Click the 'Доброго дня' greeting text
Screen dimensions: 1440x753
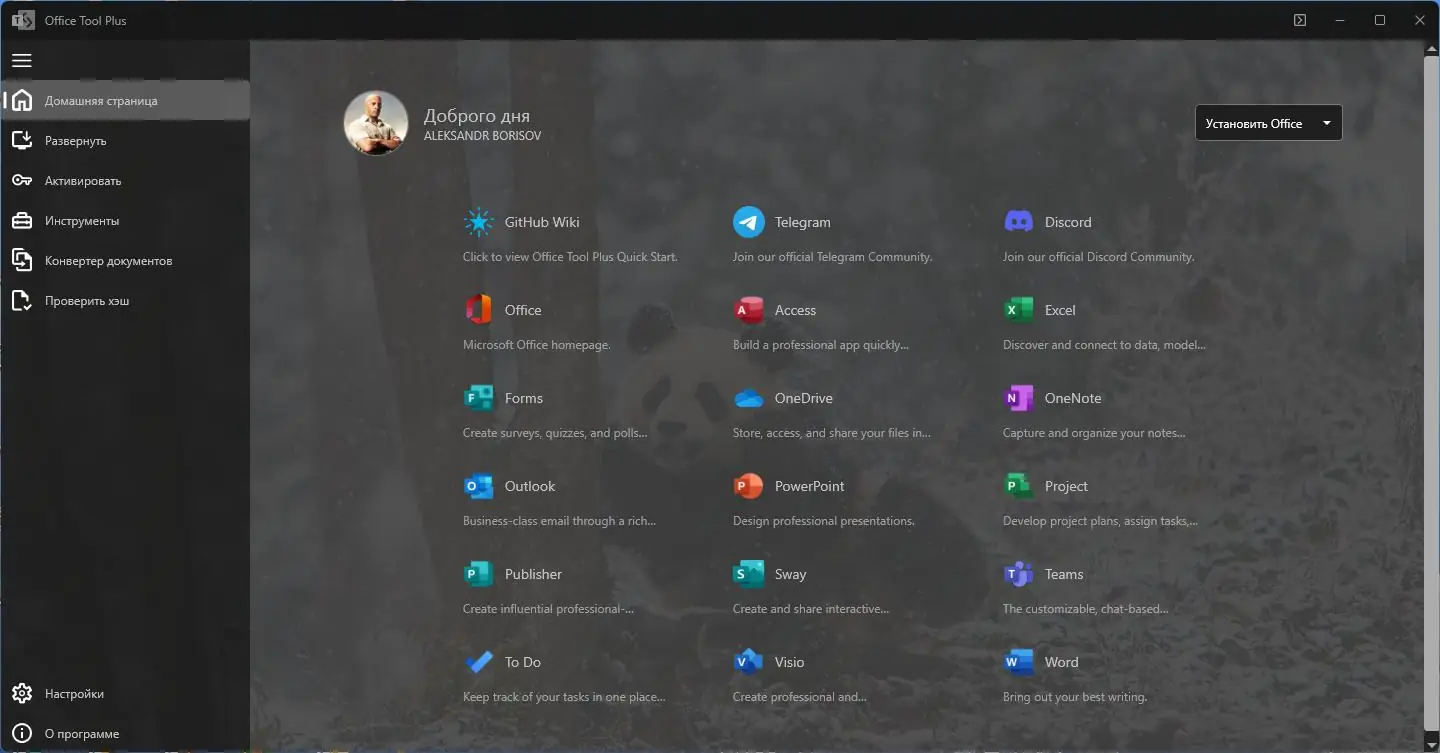pyautogui.click(x=477, y=116)
